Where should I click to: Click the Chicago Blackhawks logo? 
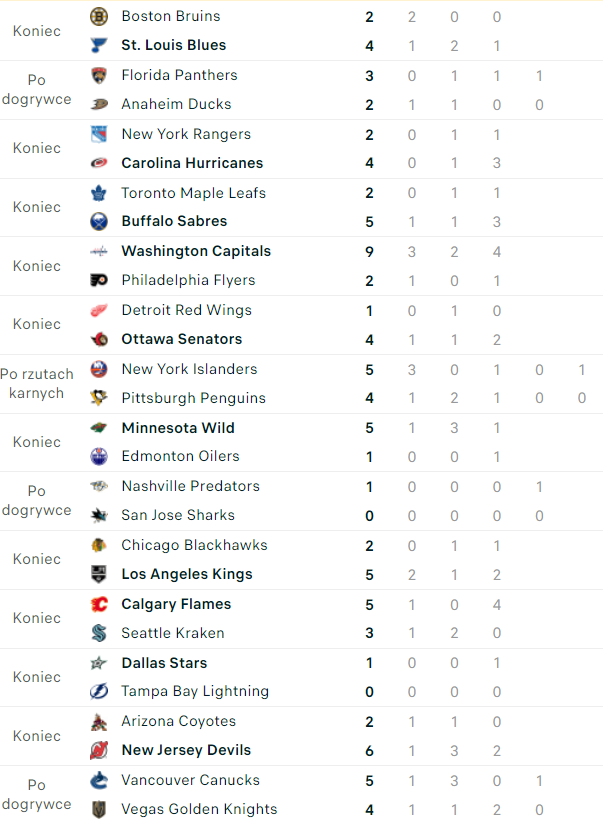pos(99,545)
